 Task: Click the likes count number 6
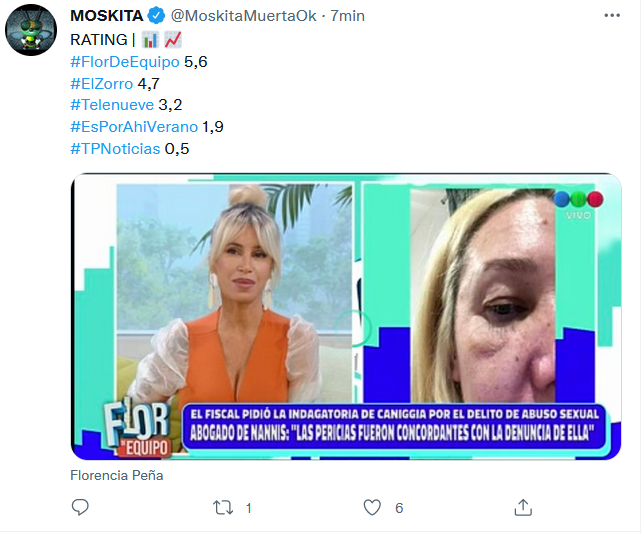pos(399,508)
